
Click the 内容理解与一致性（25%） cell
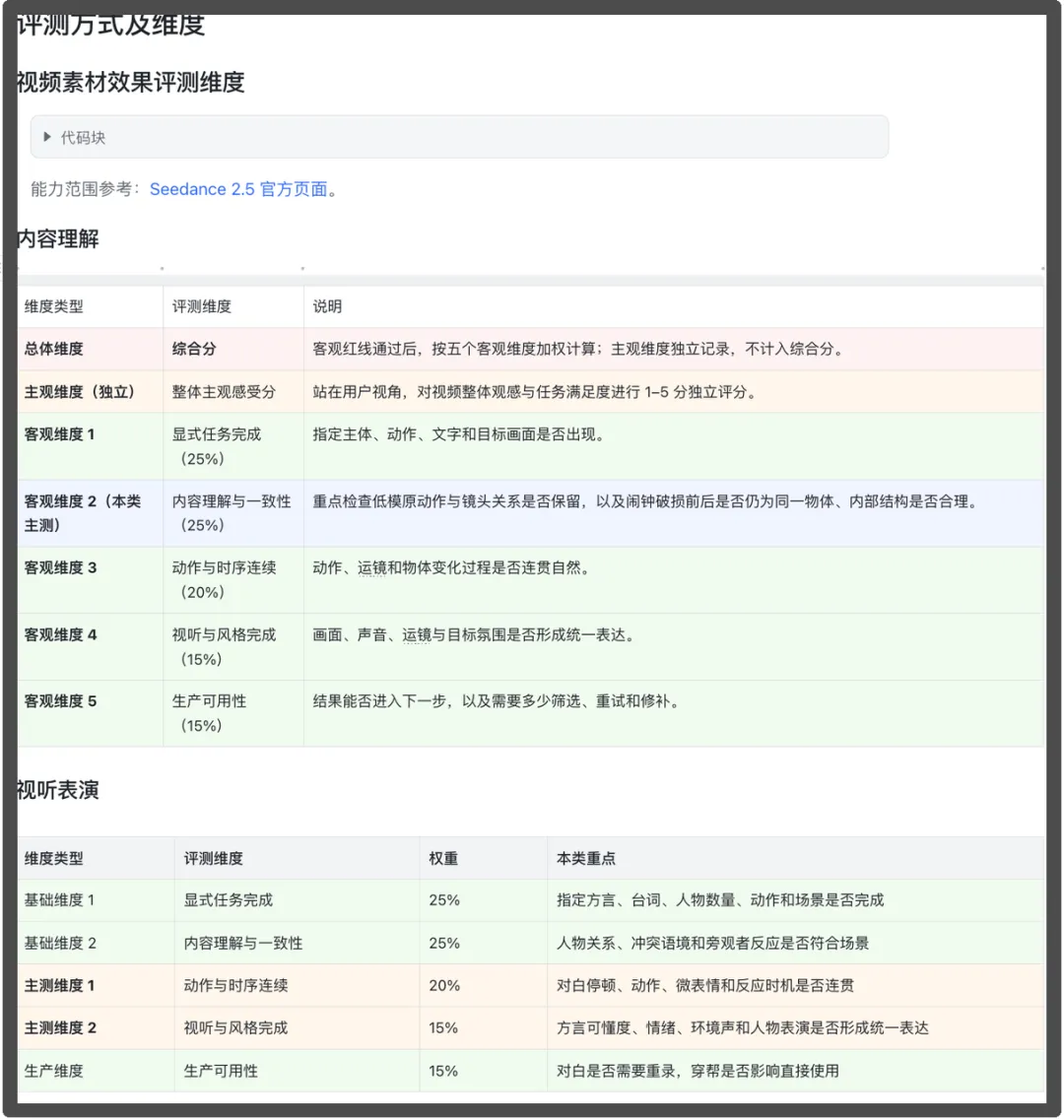point(233,513)
